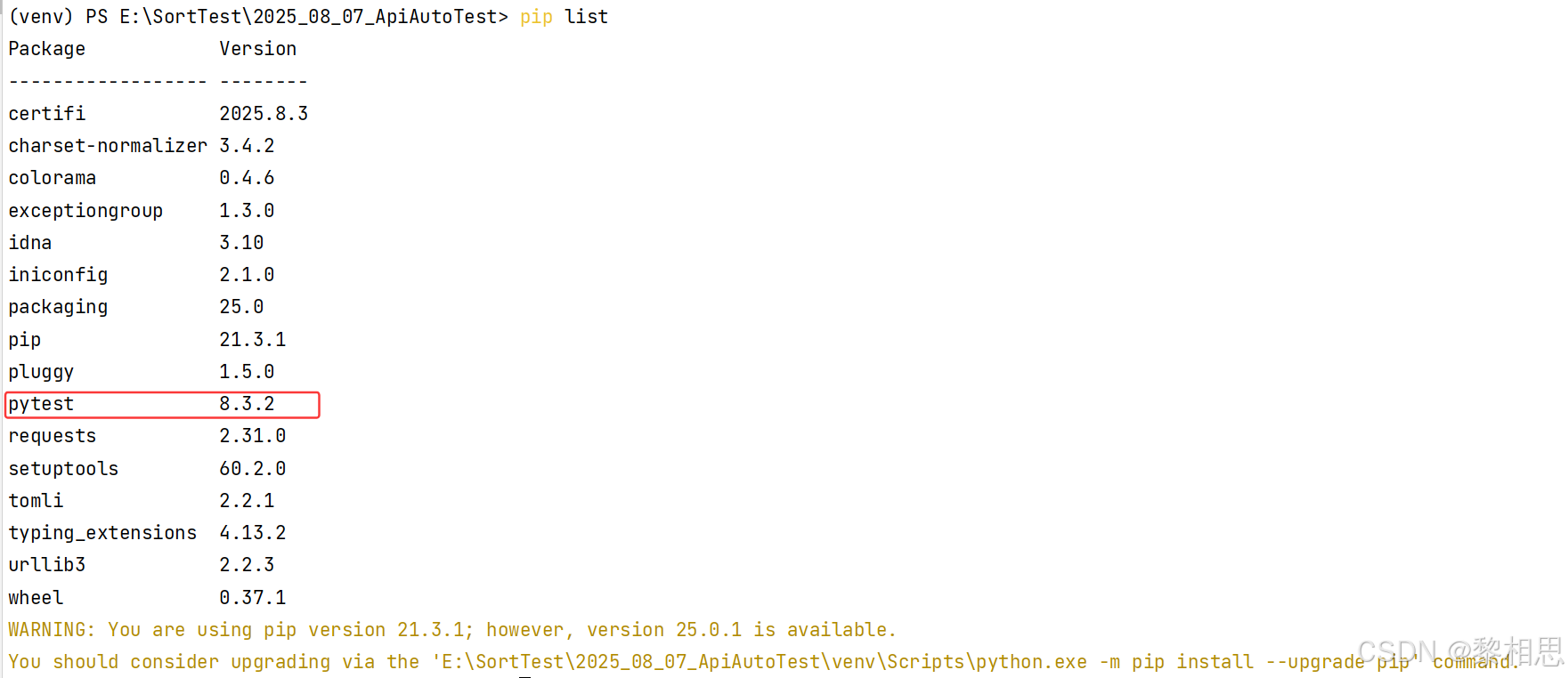Viewport: 1568px width, 678px height.
Task: Click the urllib3 package name
Action: coord(47,565)
